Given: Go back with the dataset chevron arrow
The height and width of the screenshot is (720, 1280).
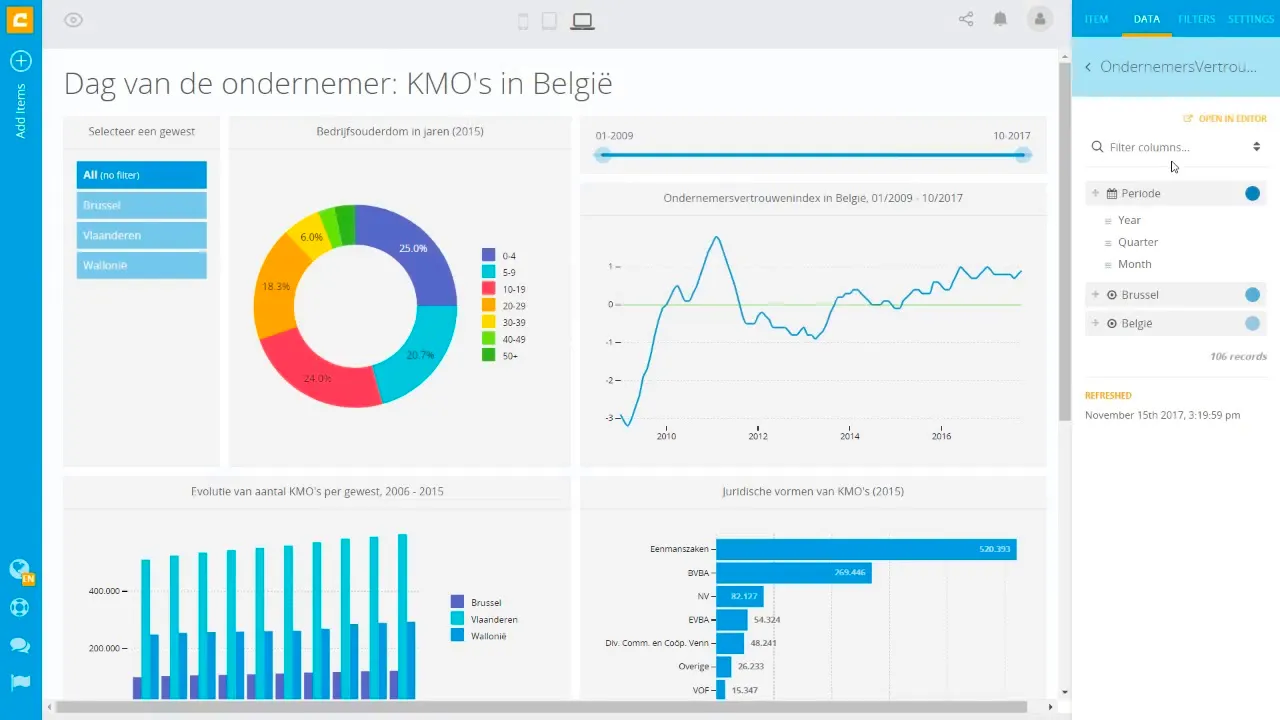Looking at the screenshot, I should [x=1088, y=67].
